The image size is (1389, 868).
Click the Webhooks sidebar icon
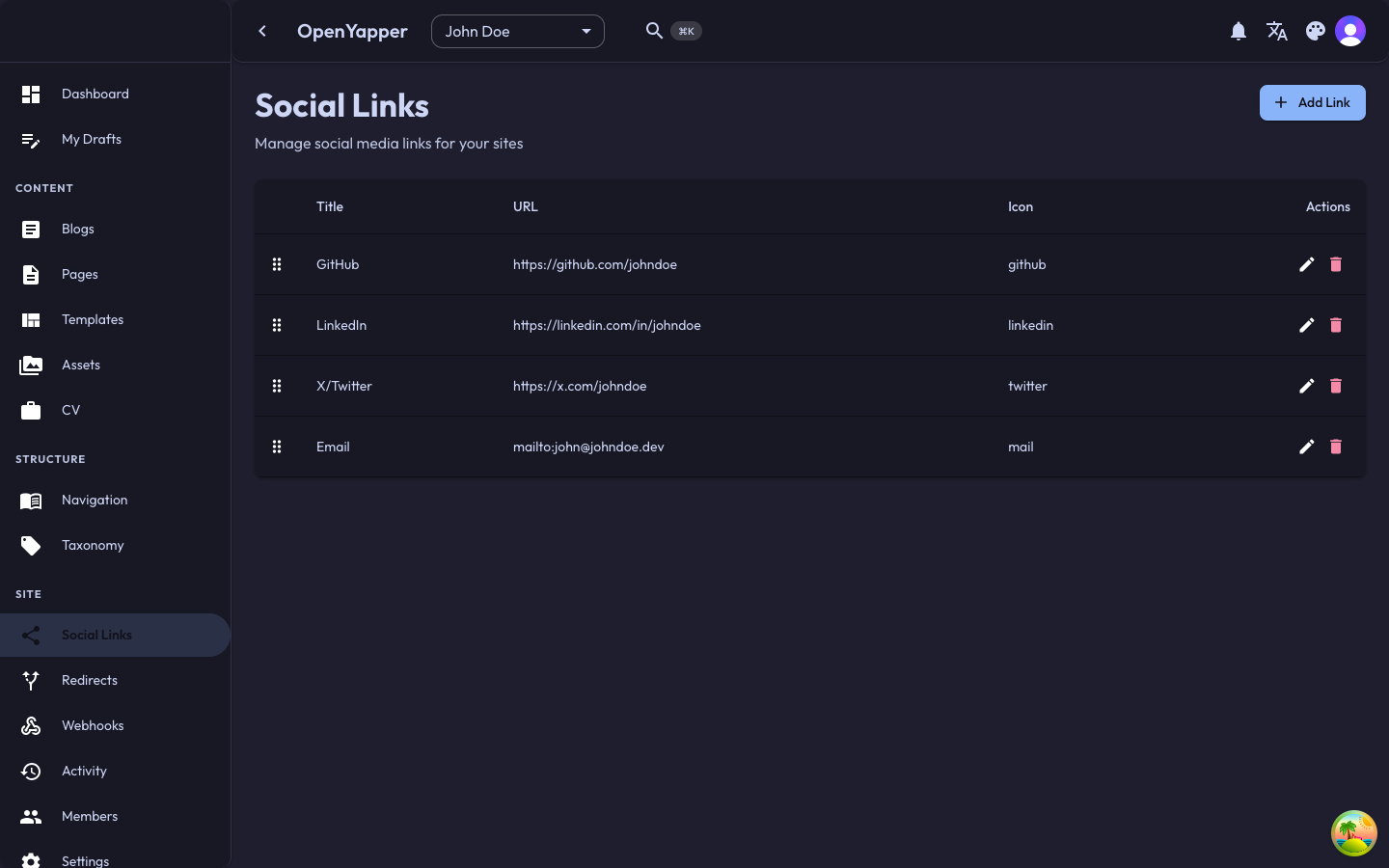pos(31,726)
